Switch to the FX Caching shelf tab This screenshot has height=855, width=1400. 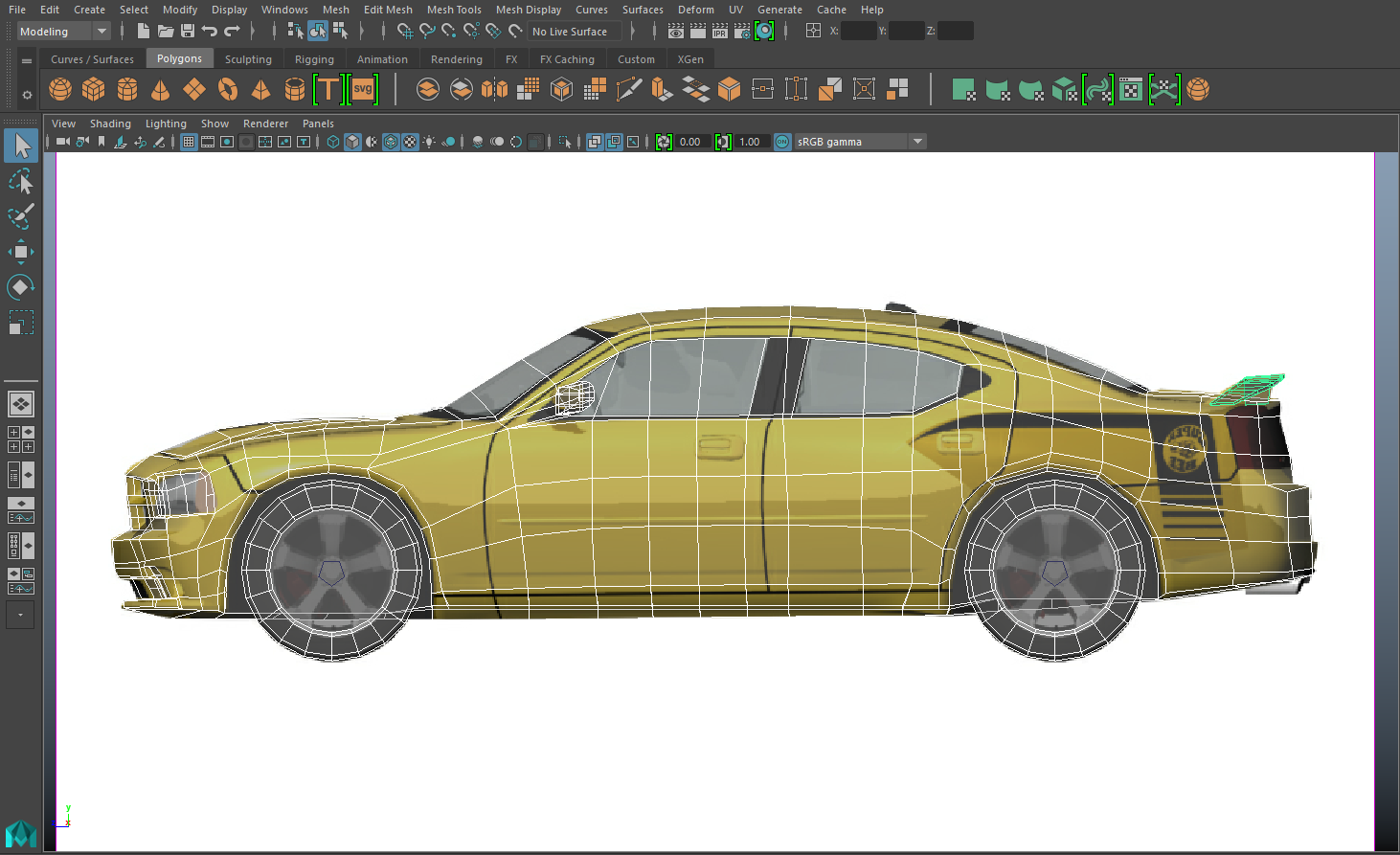[x=567, y=59]
